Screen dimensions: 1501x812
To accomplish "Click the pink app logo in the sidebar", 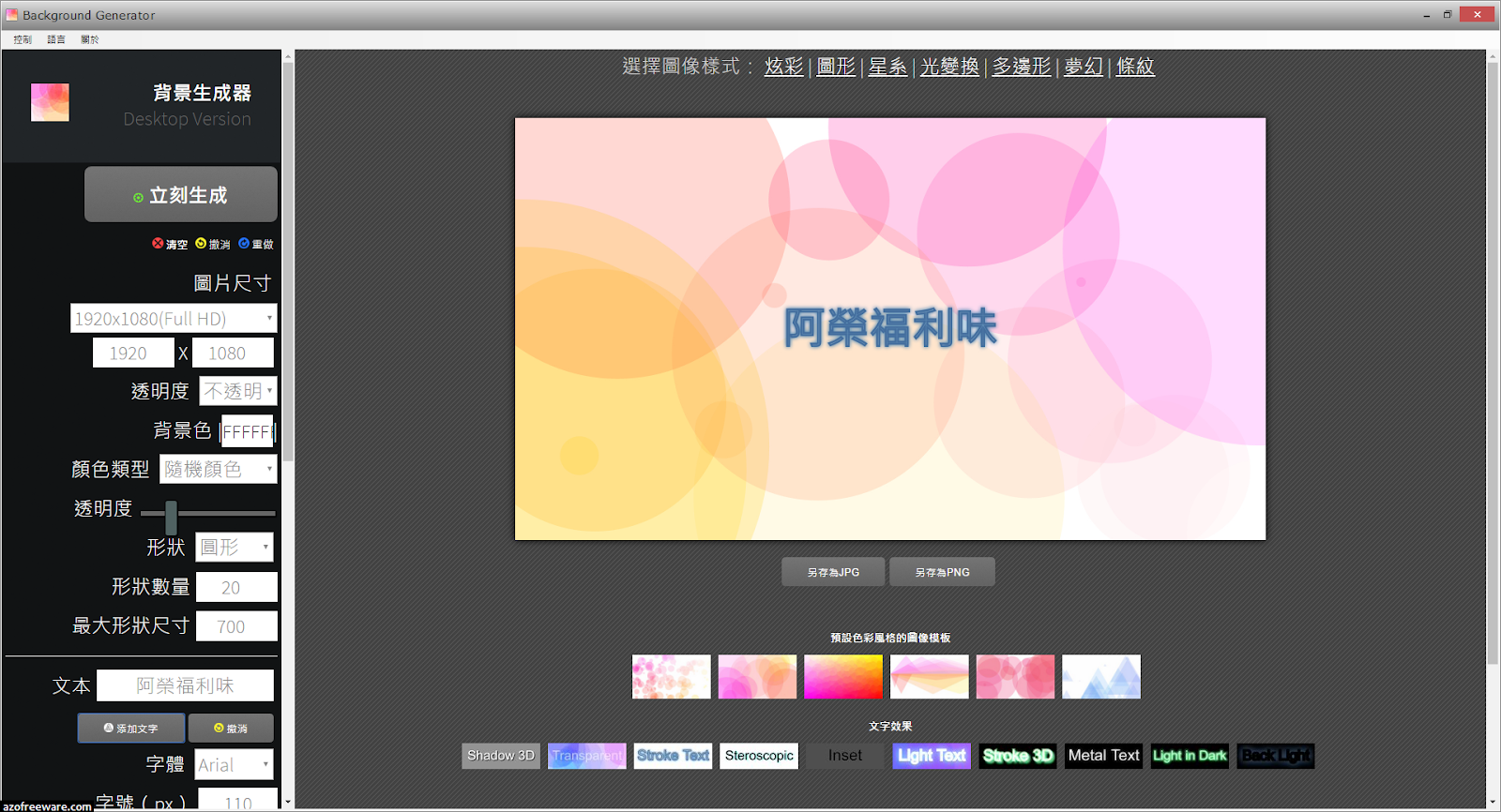I will click(50, 102).
